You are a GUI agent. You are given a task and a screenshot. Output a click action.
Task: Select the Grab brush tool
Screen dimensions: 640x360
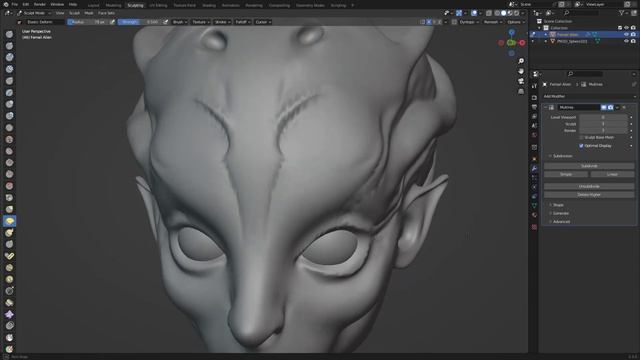pyautogui.click(x=9, y=209)
